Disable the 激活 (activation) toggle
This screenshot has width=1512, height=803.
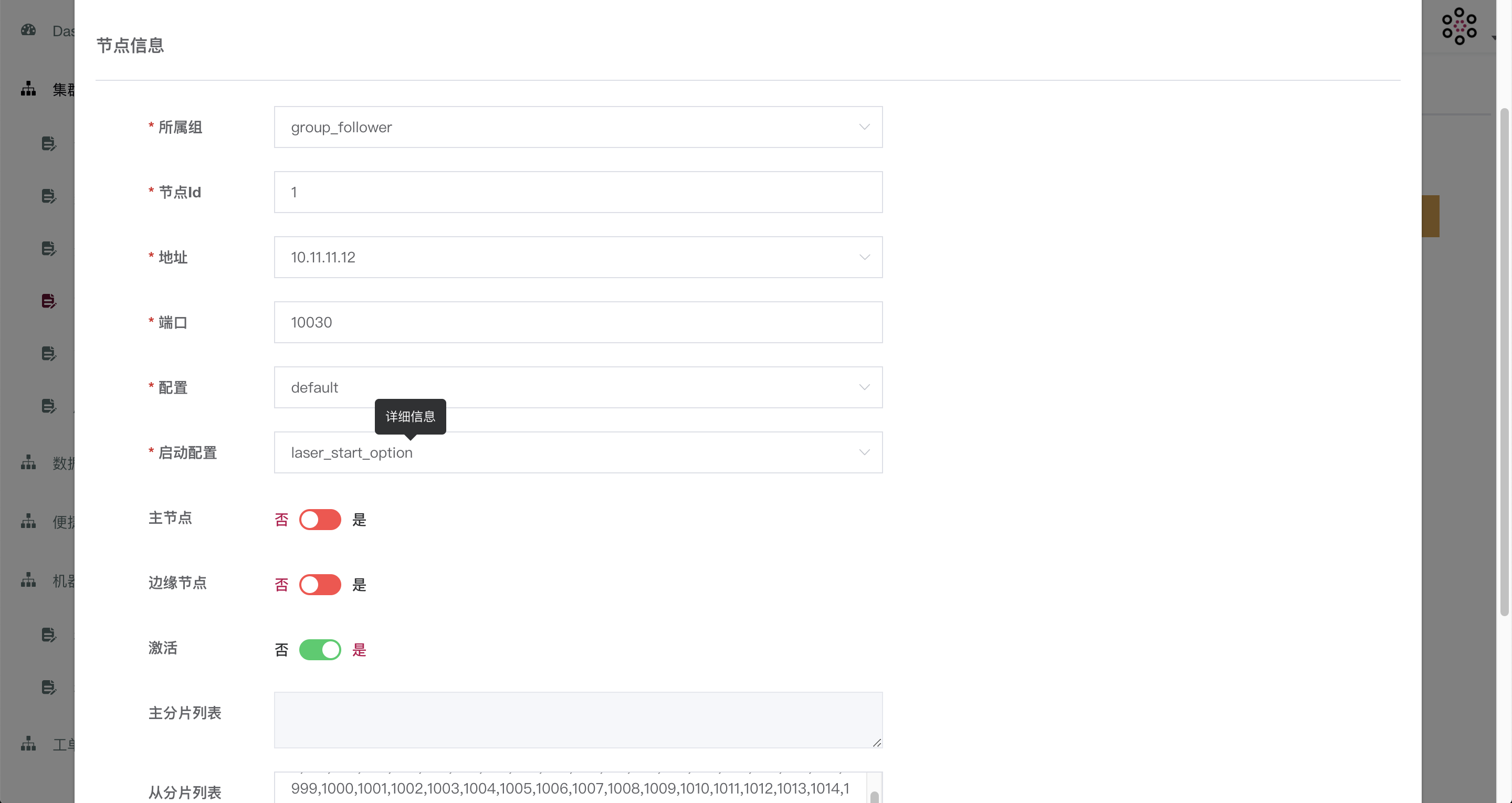point(320,650)
